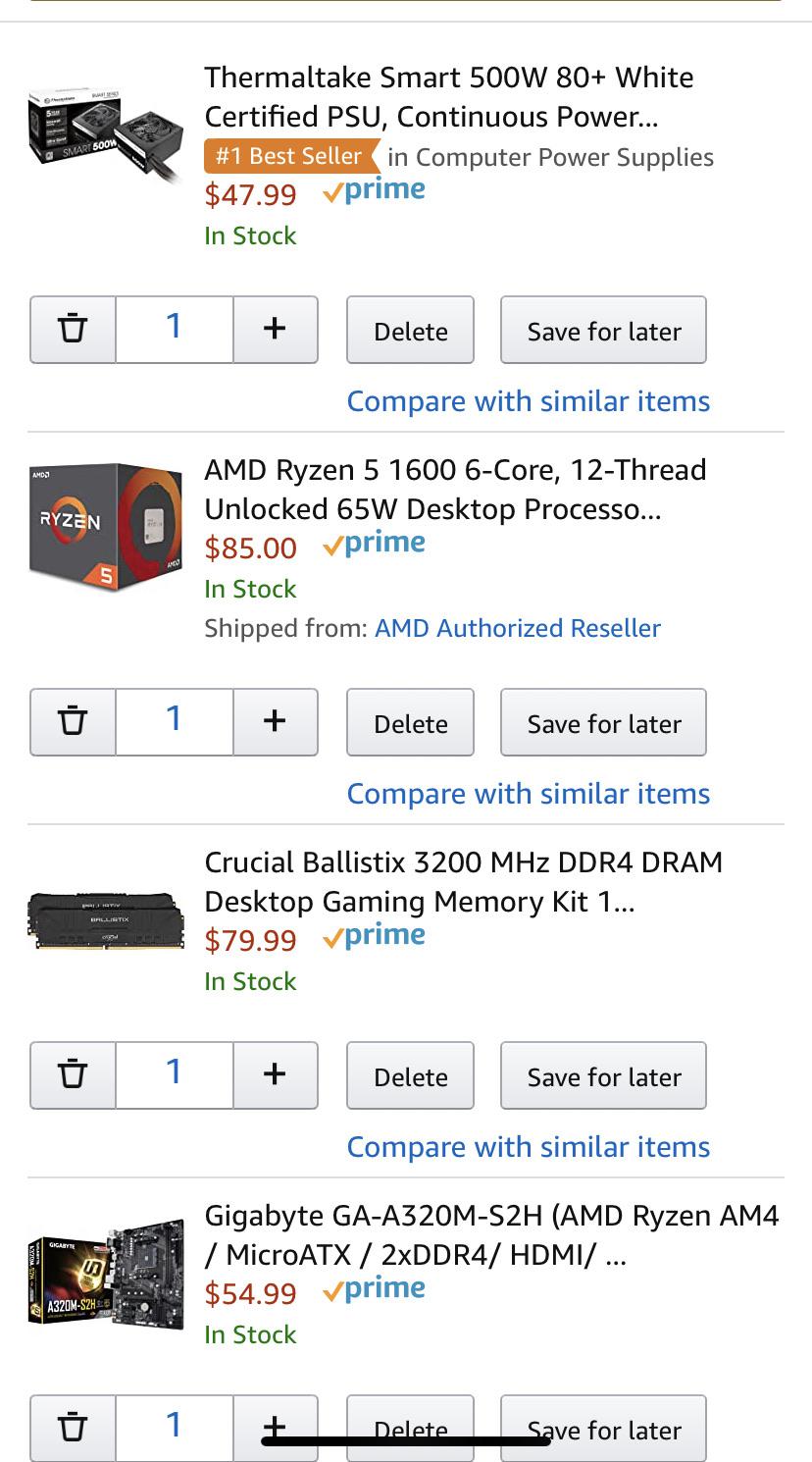Screen dimensions: 812x1462
Task: Click the AMD Ryzen 5 box thumbnail
Action: click(105, 527)
